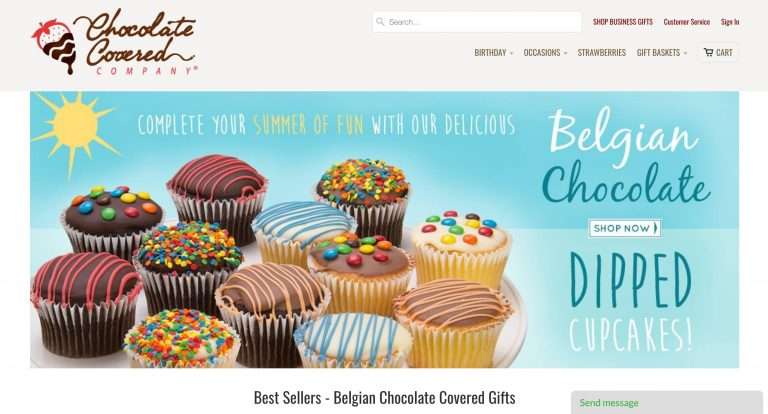Click the chocolate-dipped strawberry logo icon

click(54, 47)
